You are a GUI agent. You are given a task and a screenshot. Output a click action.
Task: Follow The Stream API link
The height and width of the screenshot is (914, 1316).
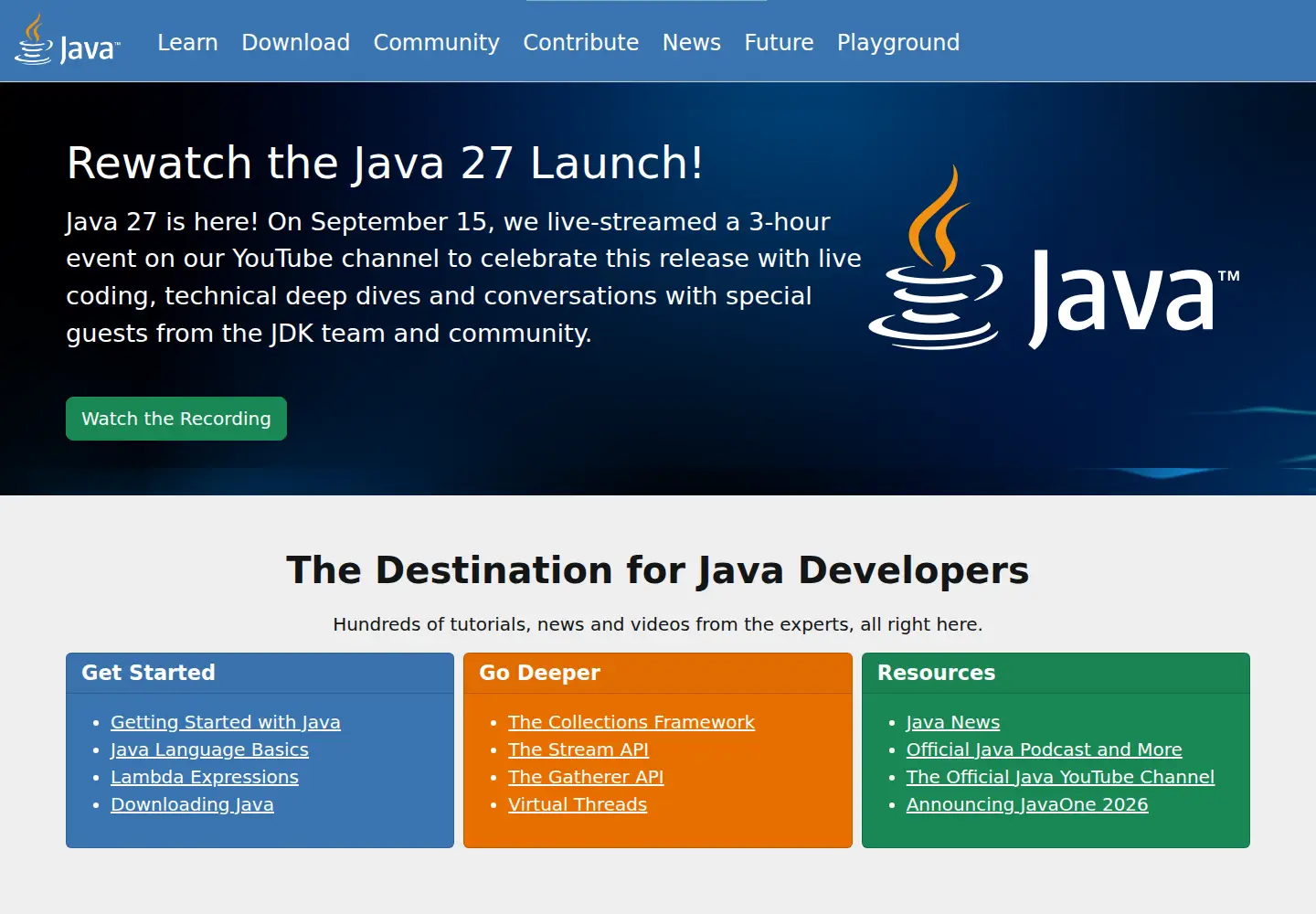coord(578,749)
